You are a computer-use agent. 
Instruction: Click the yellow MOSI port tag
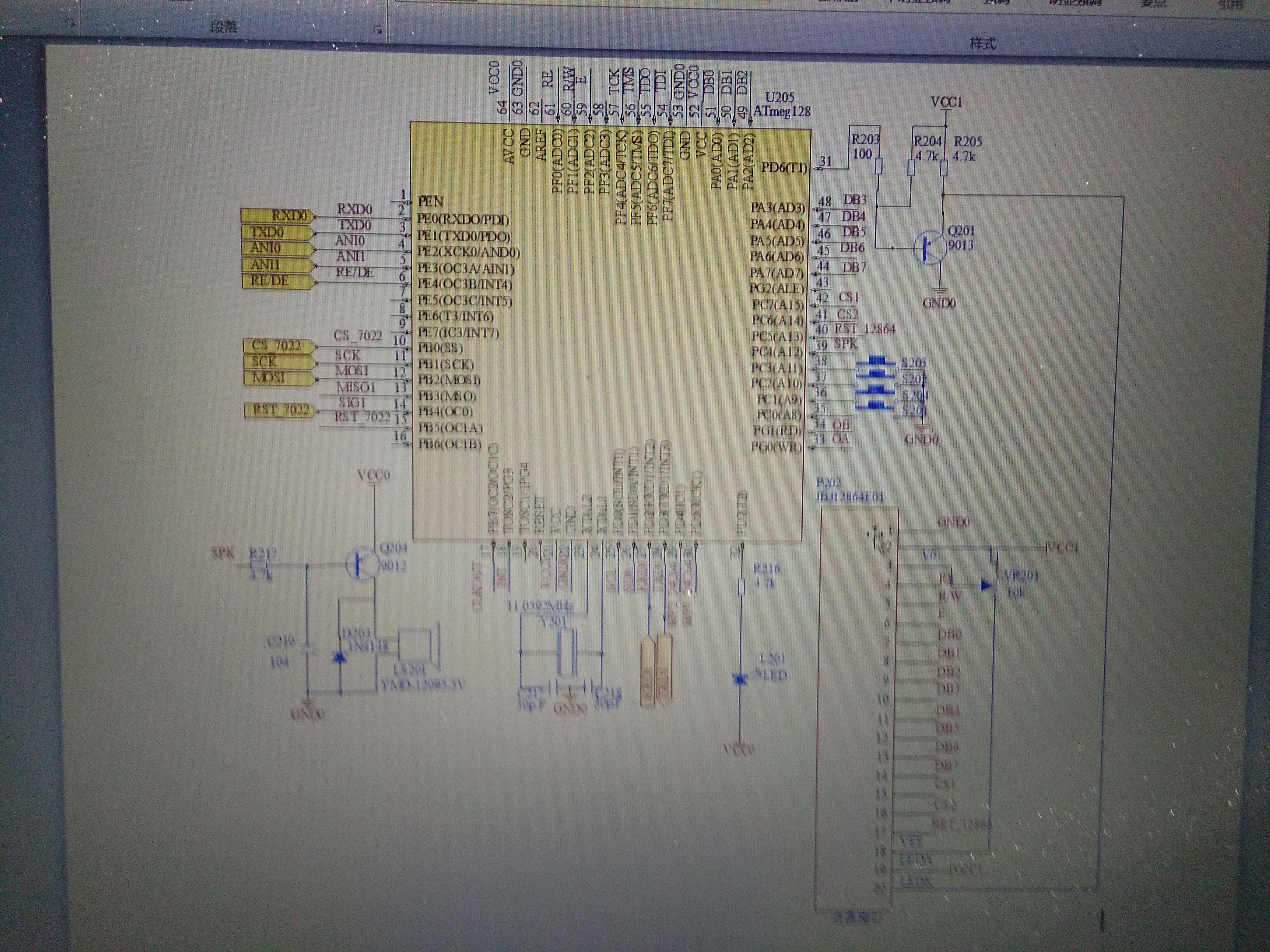tap(280, 378)
